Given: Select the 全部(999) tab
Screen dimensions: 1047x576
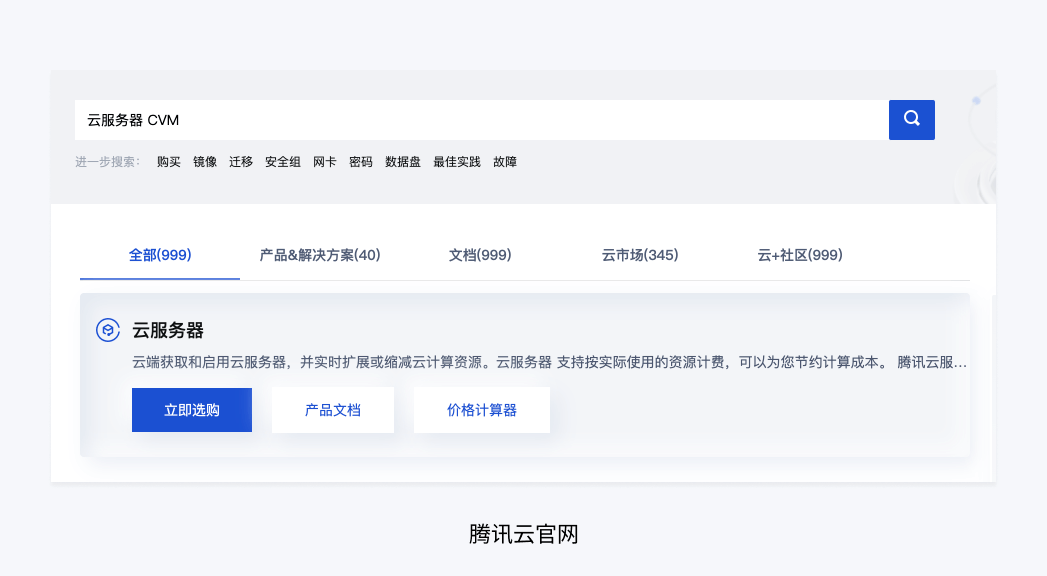Looking at the screenshot, I should (x=160, y=255).
